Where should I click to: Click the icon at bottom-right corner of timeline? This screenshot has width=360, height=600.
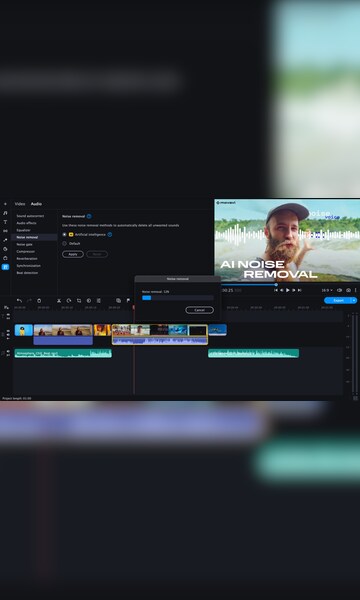[x=355, y=398]
